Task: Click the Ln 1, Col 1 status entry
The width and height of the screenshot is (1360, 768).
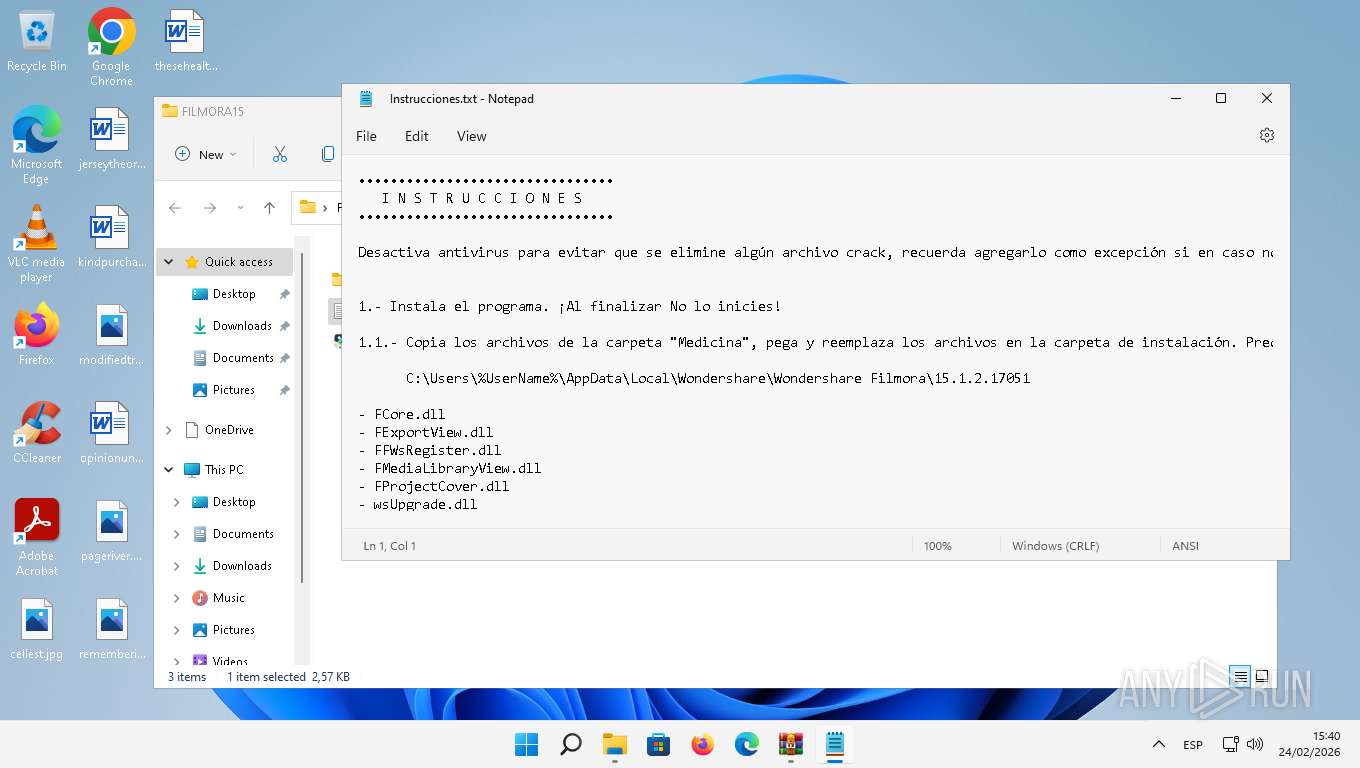Action: pyautogui.click(x=390, y=546)
